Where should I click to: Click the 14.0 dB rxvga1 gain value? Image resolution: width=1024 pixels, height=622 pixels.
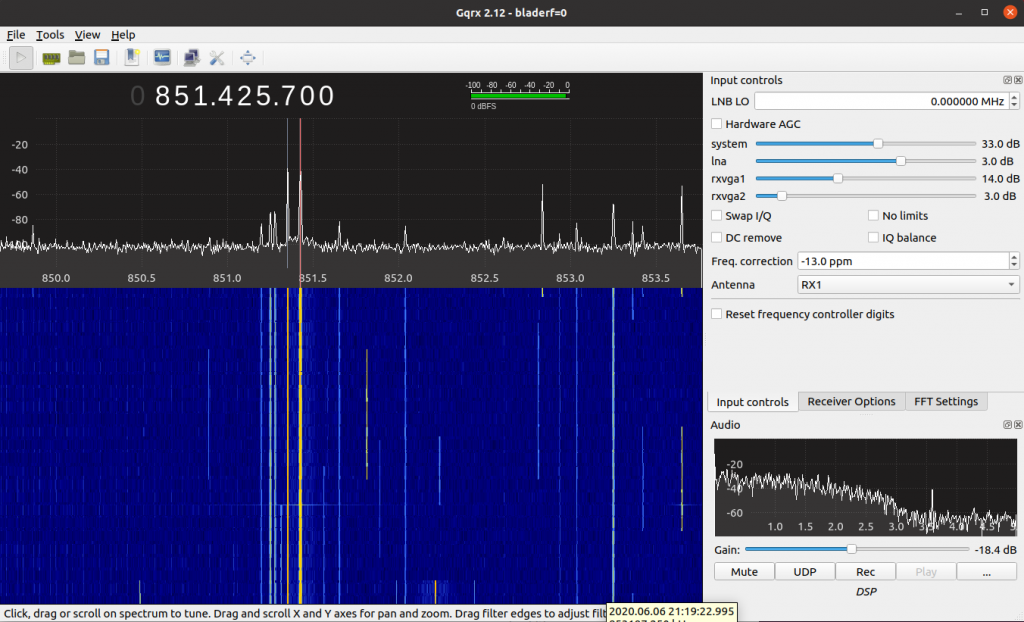pyautogui.click(x=1000, y=178)
